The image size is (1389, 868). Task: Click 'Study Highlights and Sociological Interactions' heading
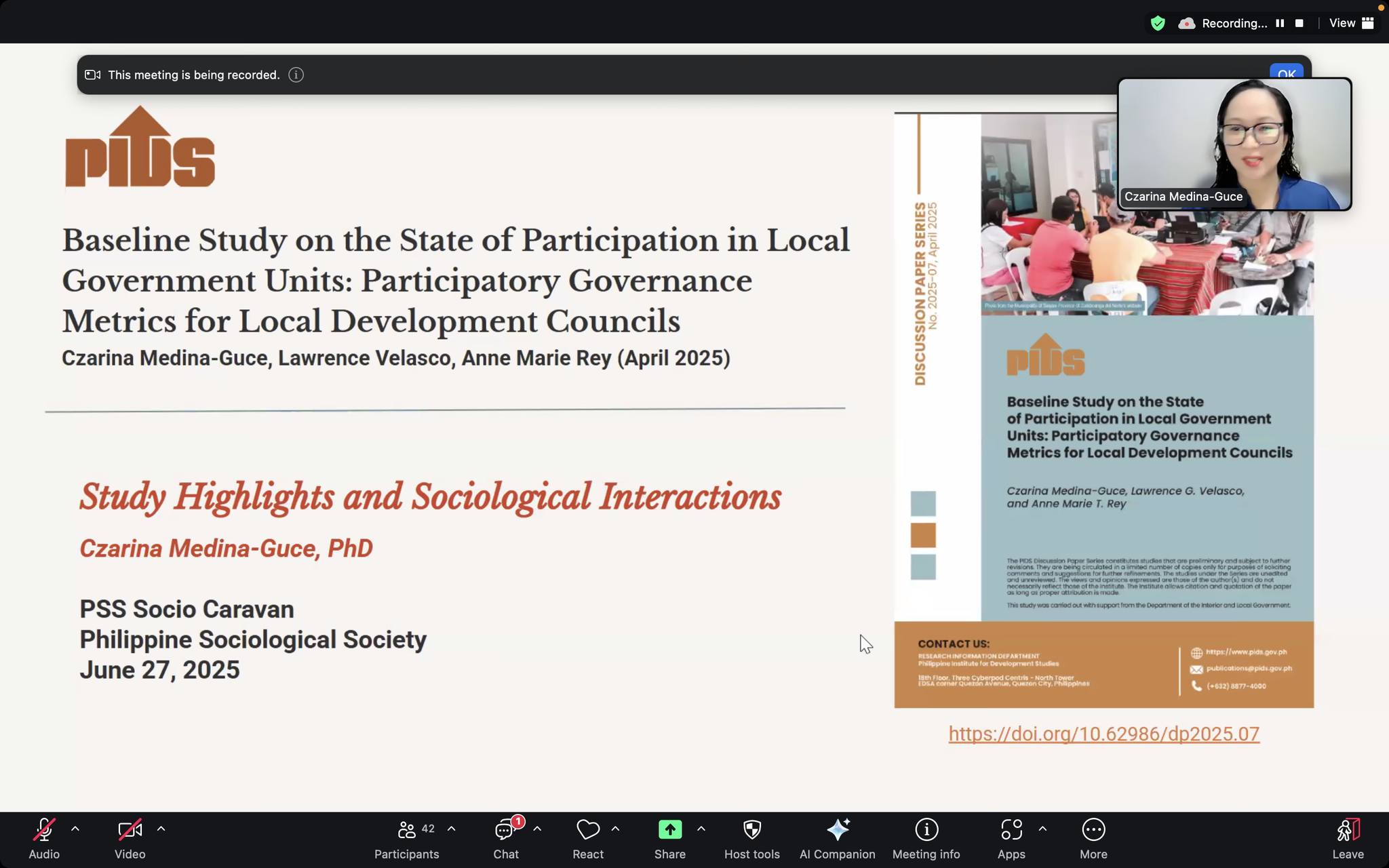click(x=431, y=496)
